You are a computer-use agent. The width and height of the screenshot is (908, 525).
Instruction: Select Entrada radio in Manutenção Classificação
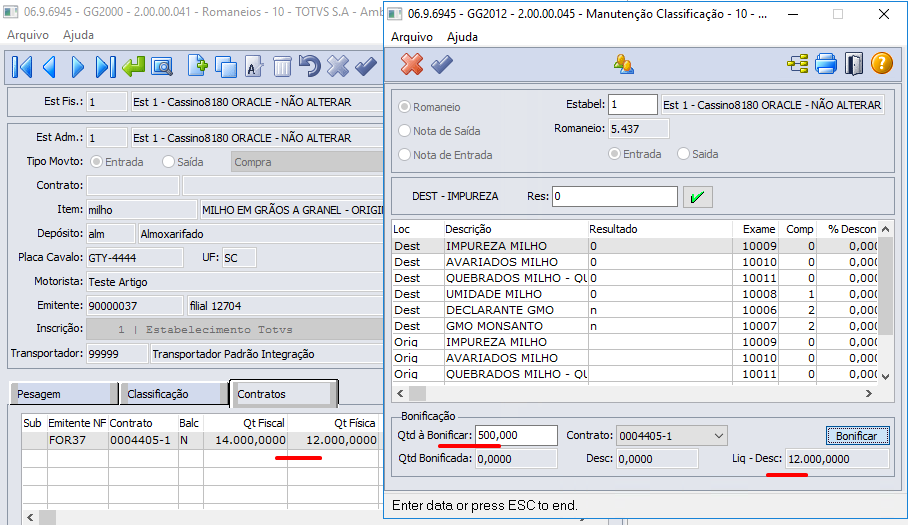click(614, 154)
